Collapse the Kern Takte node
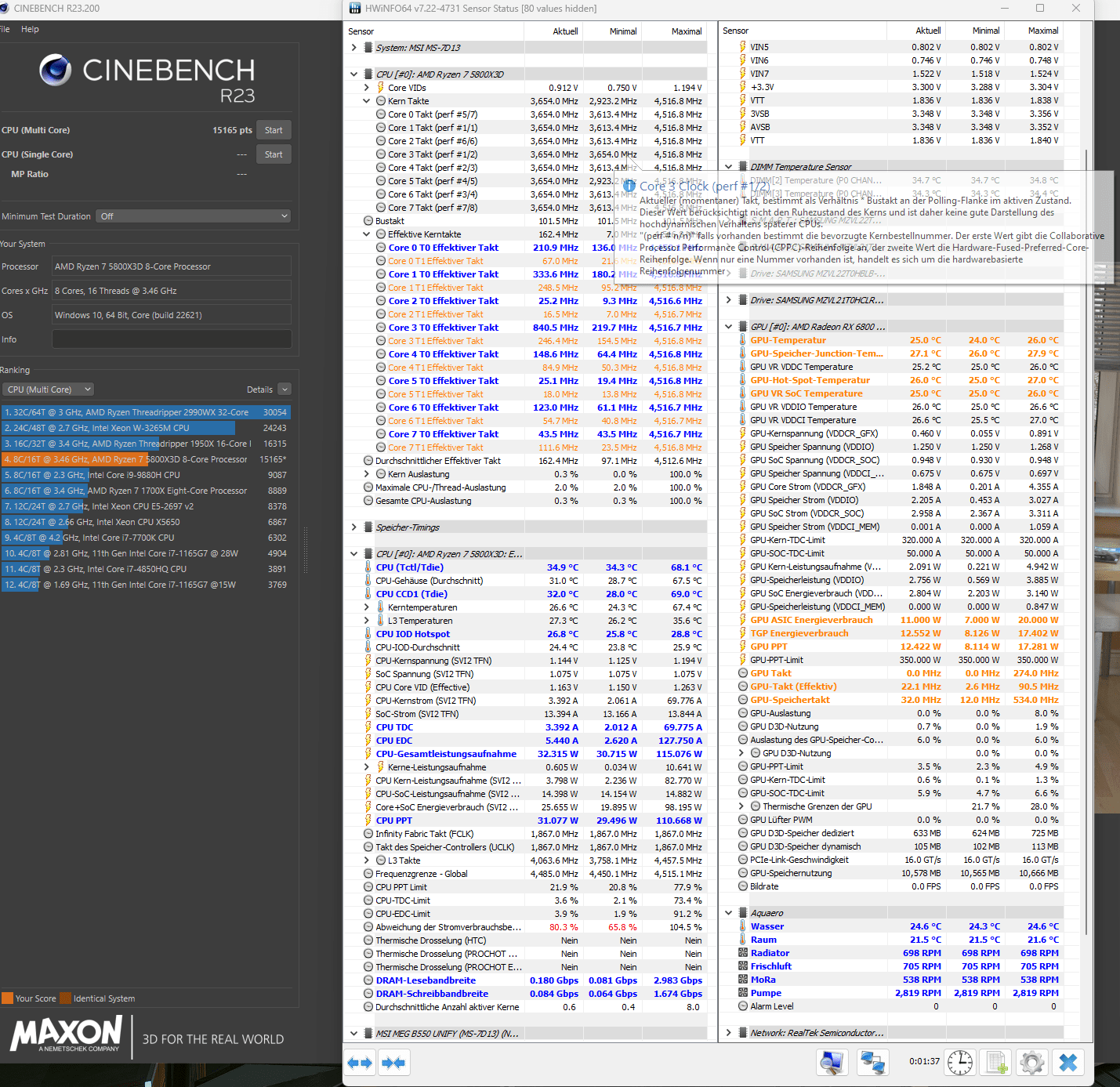Screen dimensions: 1120x1087 click(366, 101)
